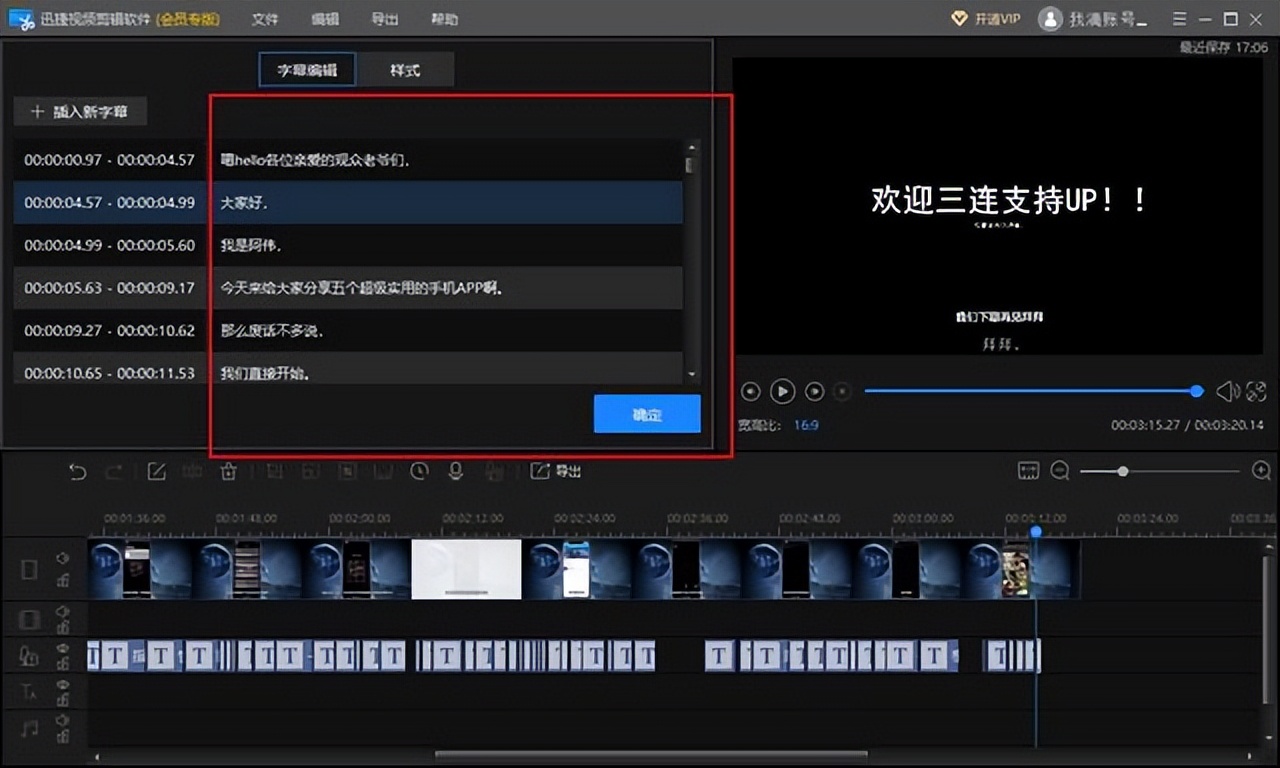Mute the main video track
The image size is (1280, 768).
[62, 560]
